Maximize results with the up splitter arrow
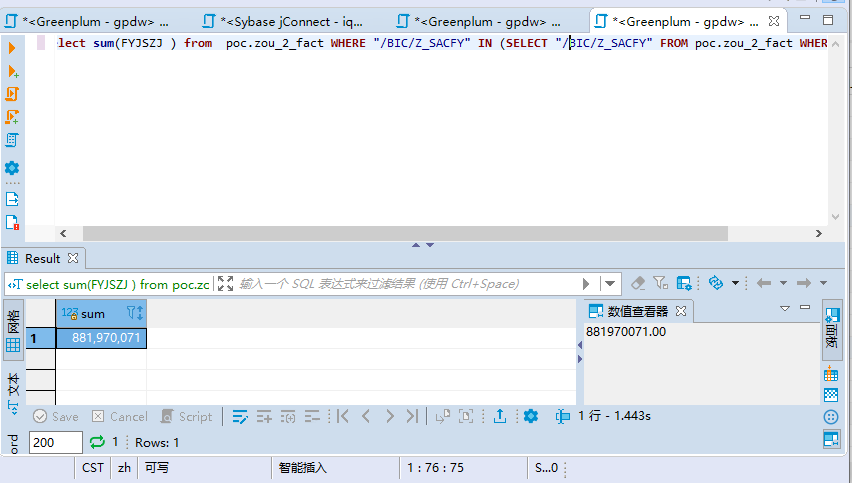 click(416, 245)
